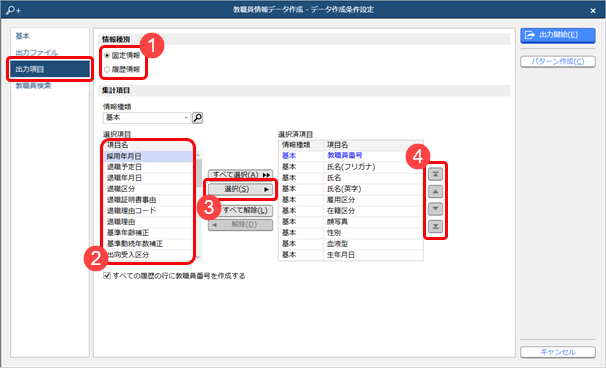Click the 選択(S) button

[x=240, y=189]
